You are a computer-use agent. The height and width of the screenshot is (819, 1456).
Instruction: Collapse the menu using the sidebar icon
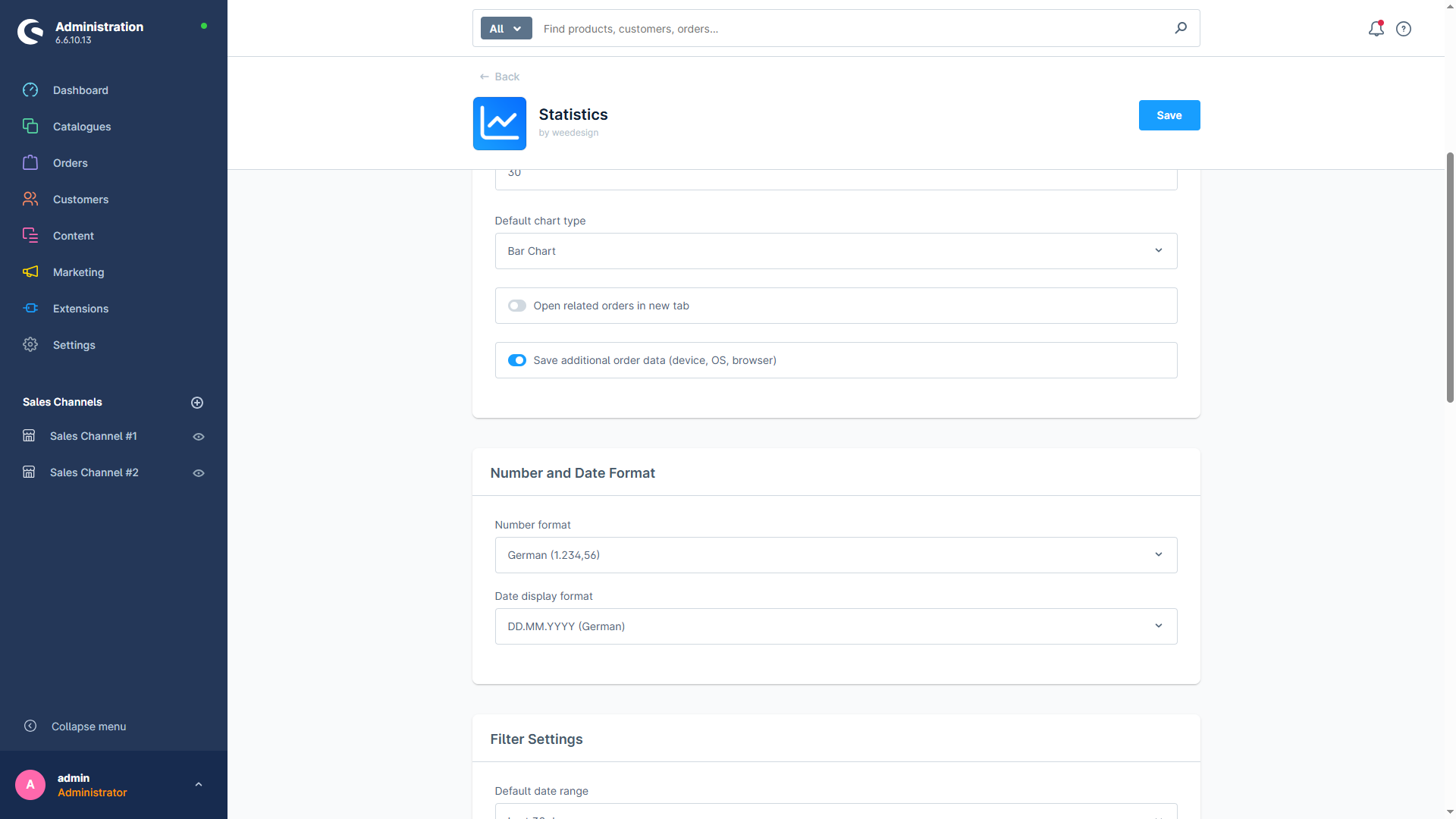(30, 726)
